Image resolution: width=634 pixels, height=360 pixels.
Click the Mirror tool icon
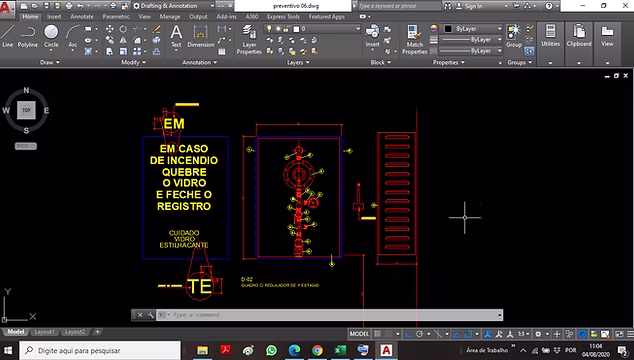[x=123, y=40]
